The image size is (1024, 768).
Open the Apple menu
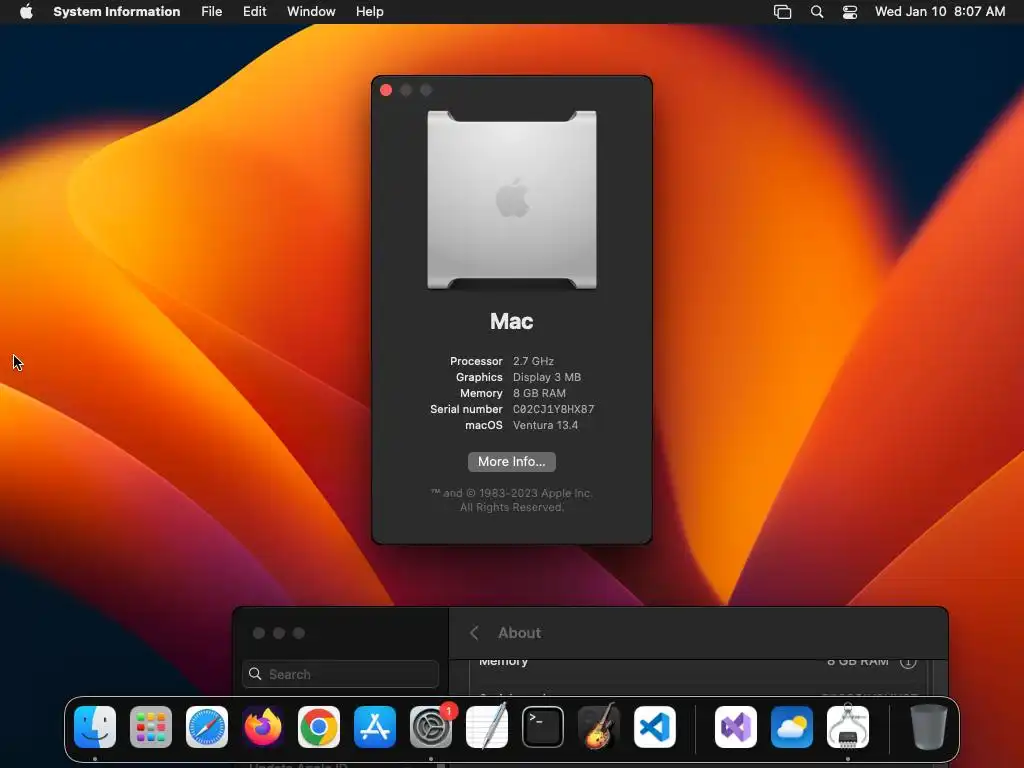click(26, 12)
